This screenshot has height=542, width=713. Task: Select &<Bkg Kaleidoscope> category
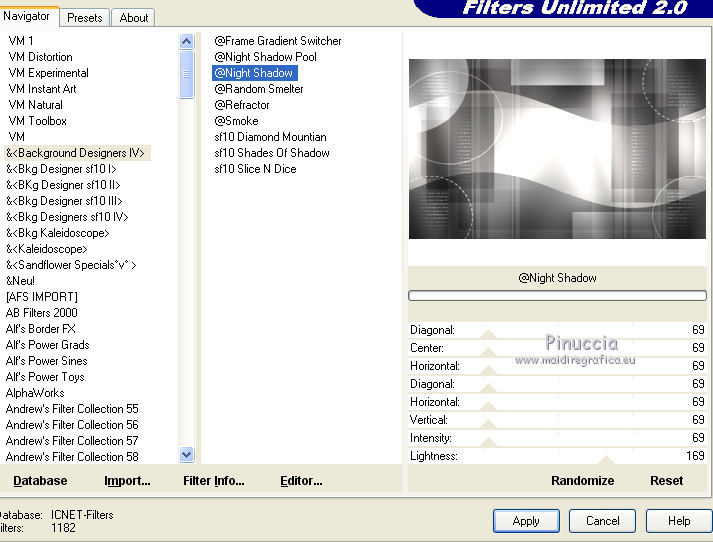pos(58,233)
